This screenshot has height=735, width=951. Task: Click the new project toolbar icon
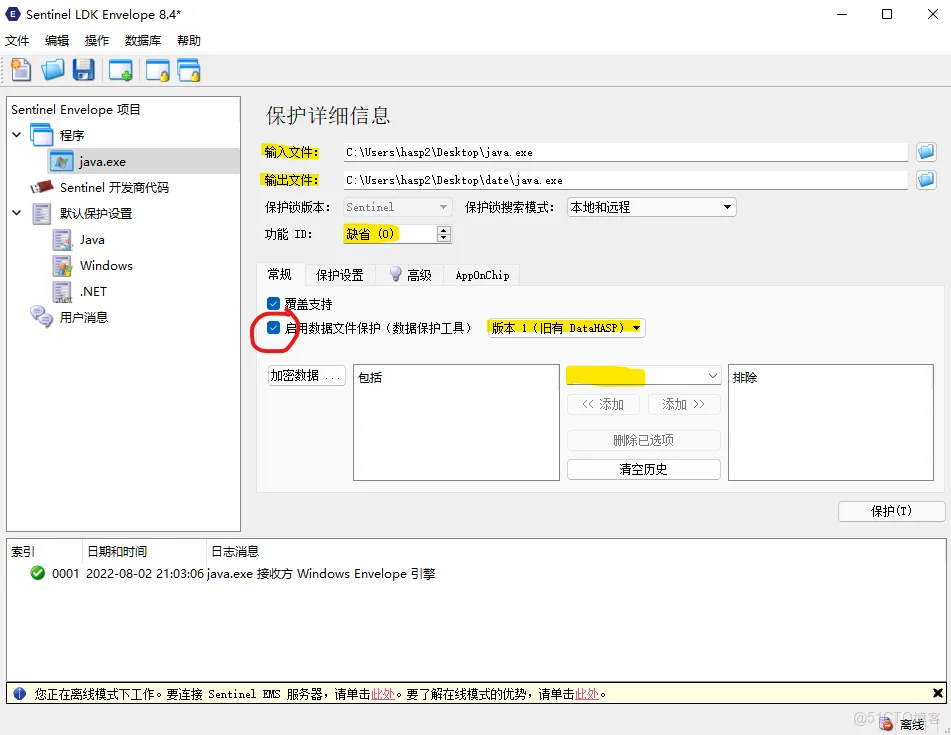pos(21,70)
